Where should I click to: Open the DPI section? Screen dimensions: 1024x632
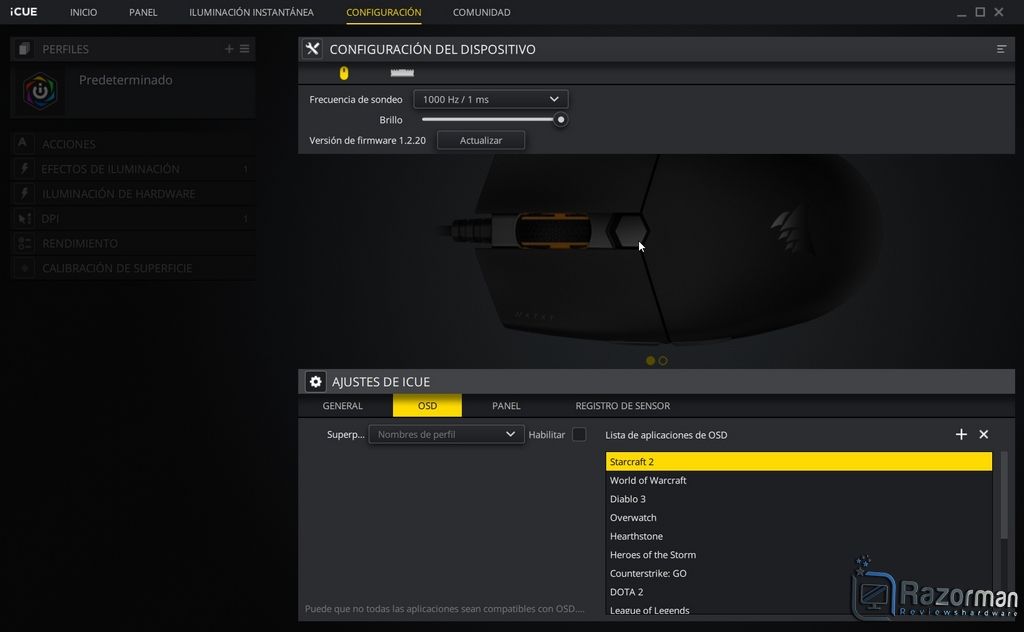[133, 219]
